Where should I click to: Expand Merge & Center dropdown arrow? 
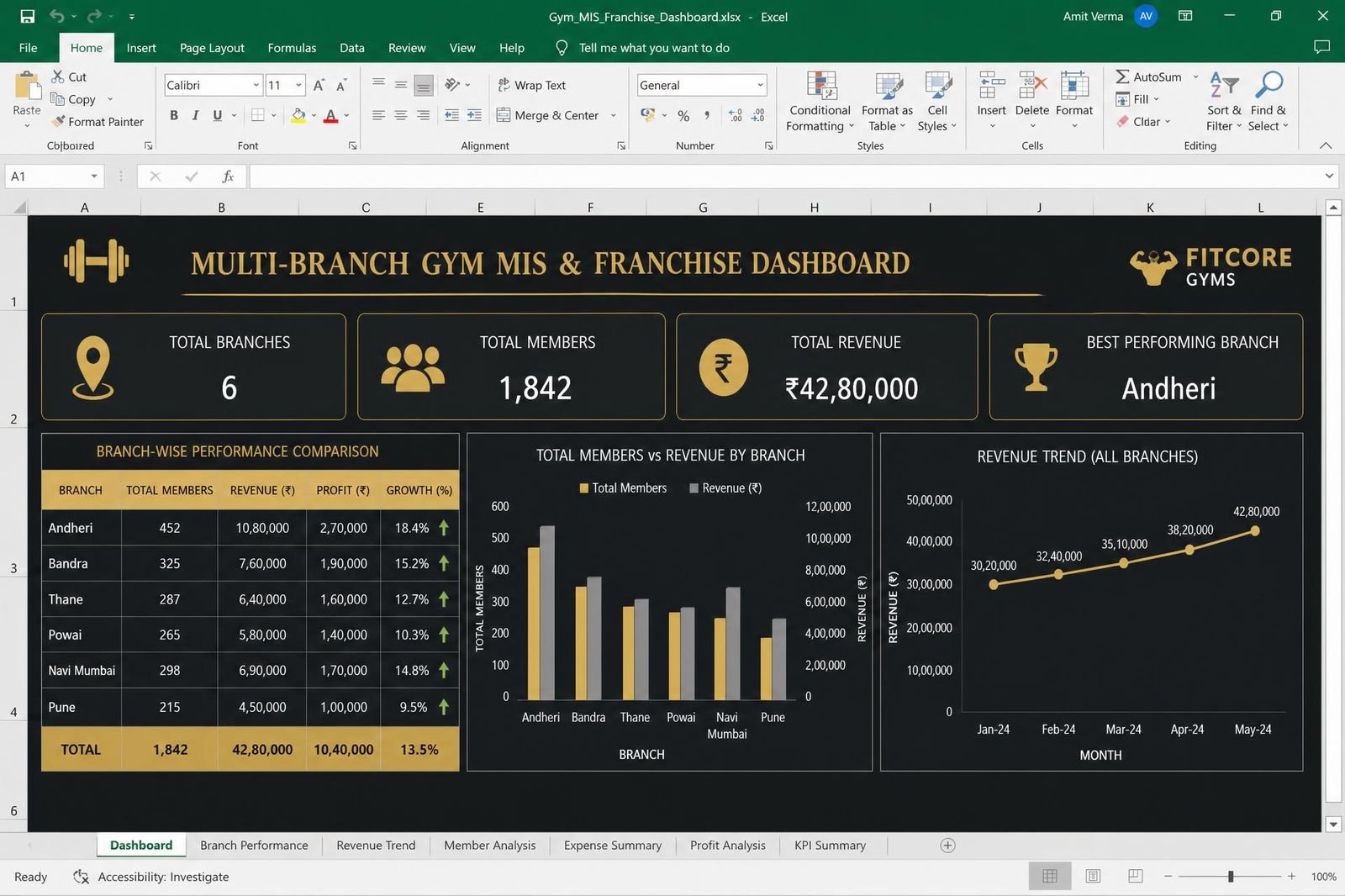tap(613, 115)
